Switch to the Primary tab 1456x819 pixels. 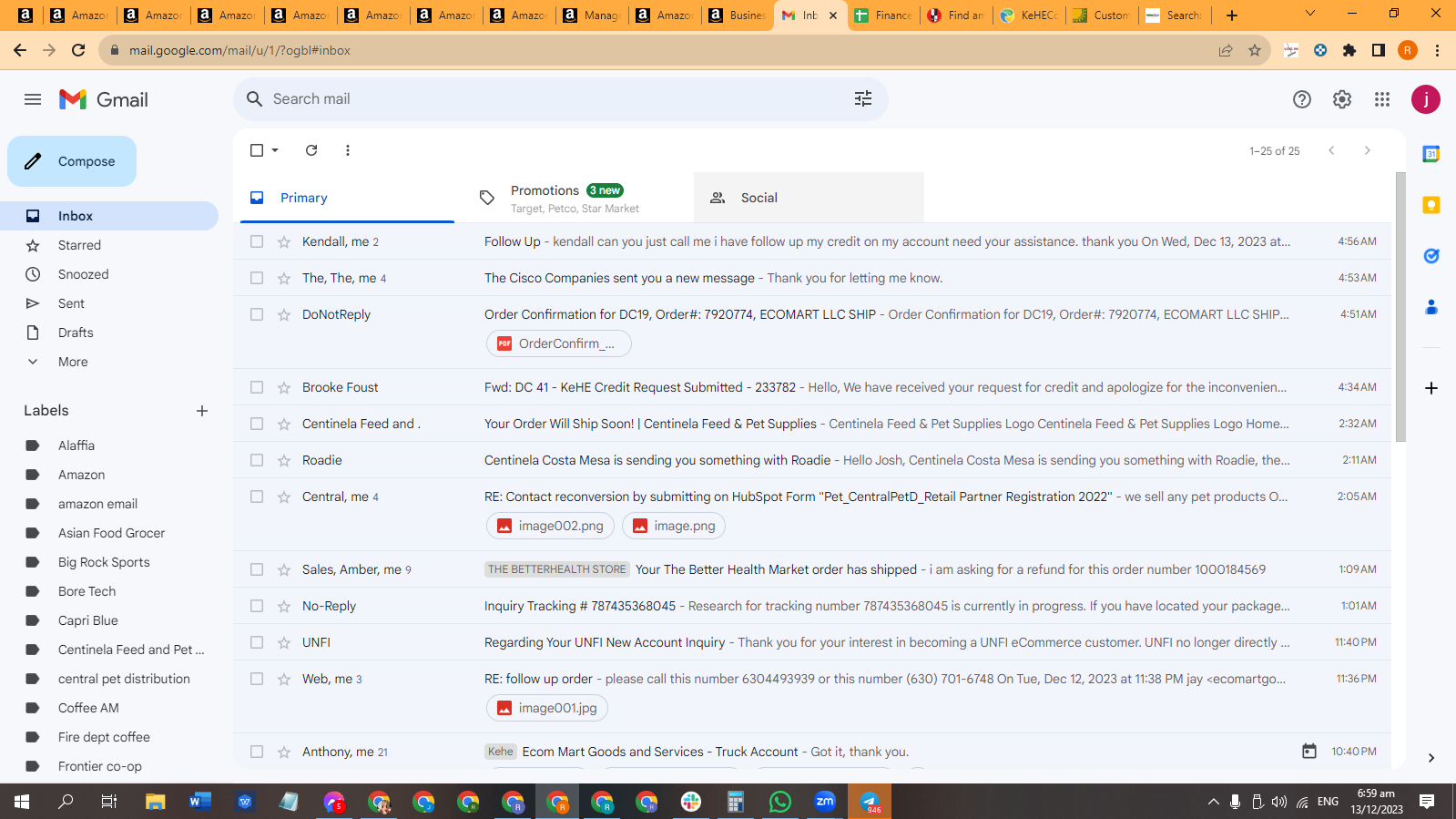347,198
